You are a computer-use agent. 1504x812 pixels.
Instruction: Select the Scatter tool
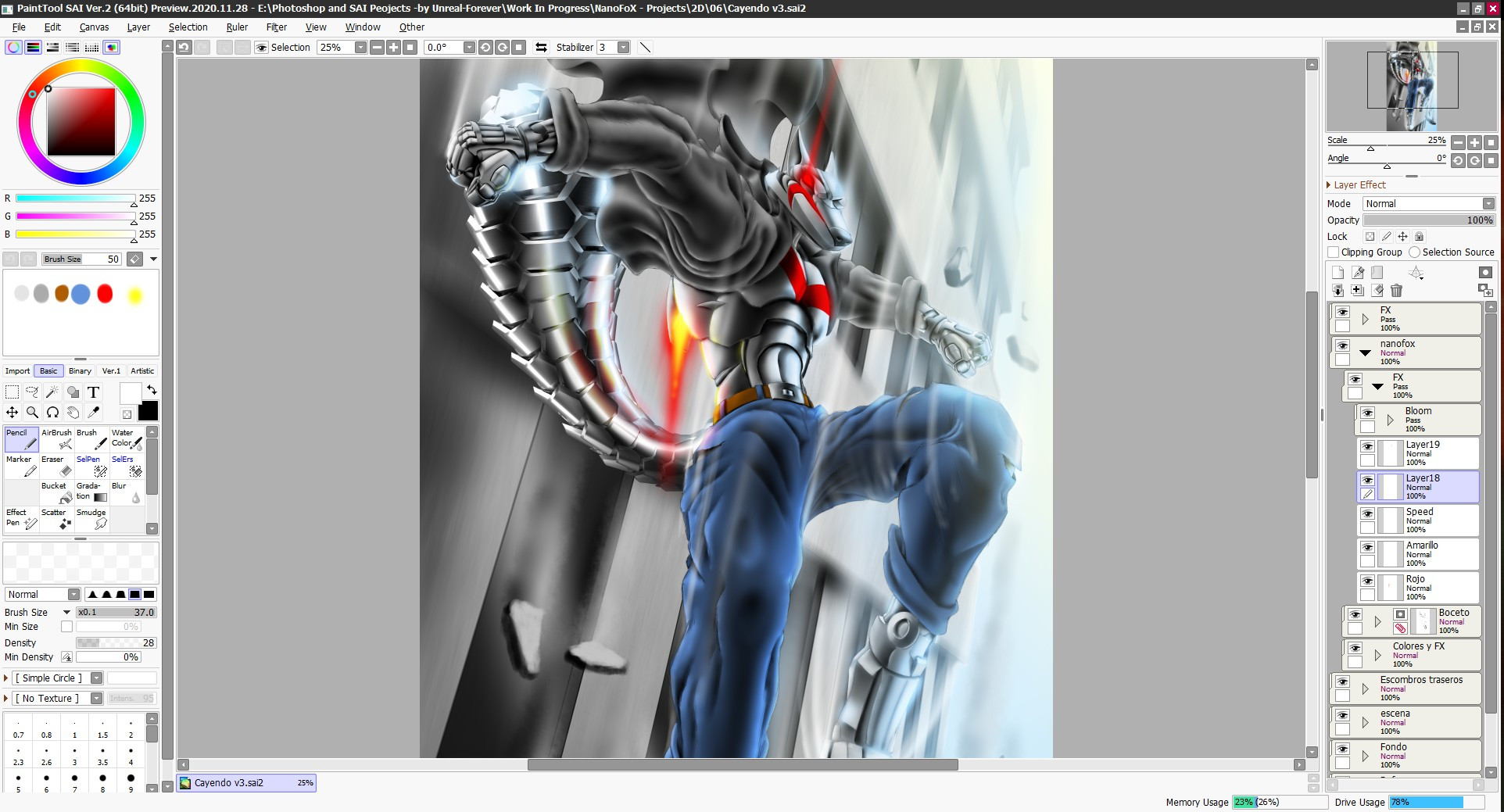tap(56, 519)
